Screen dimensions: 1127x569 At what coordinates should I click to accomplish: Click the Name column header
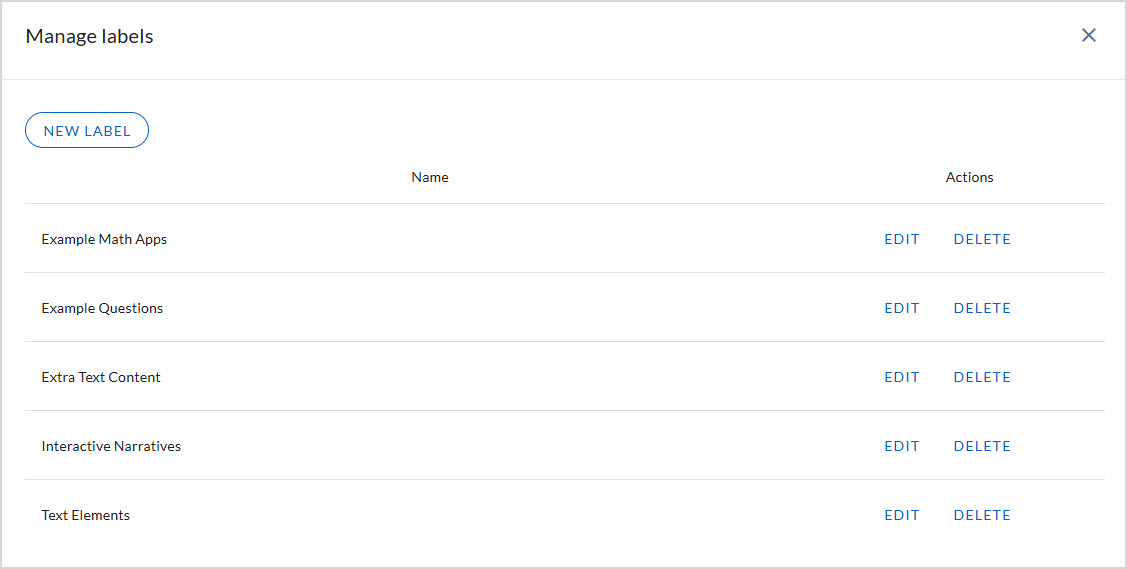click(430, 178)
